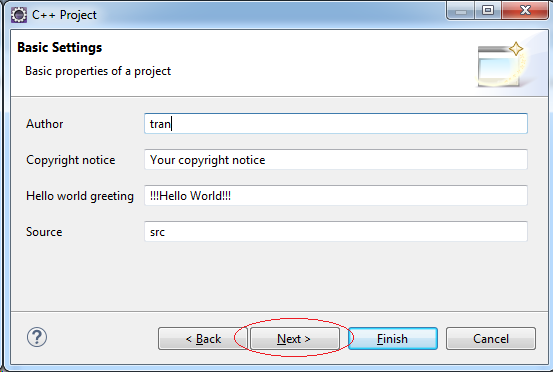The width and height of the screenshot is (553, 372).
Task: Click into the Copyright notice field
Action: pyautogui.click(x=336, y=160)
